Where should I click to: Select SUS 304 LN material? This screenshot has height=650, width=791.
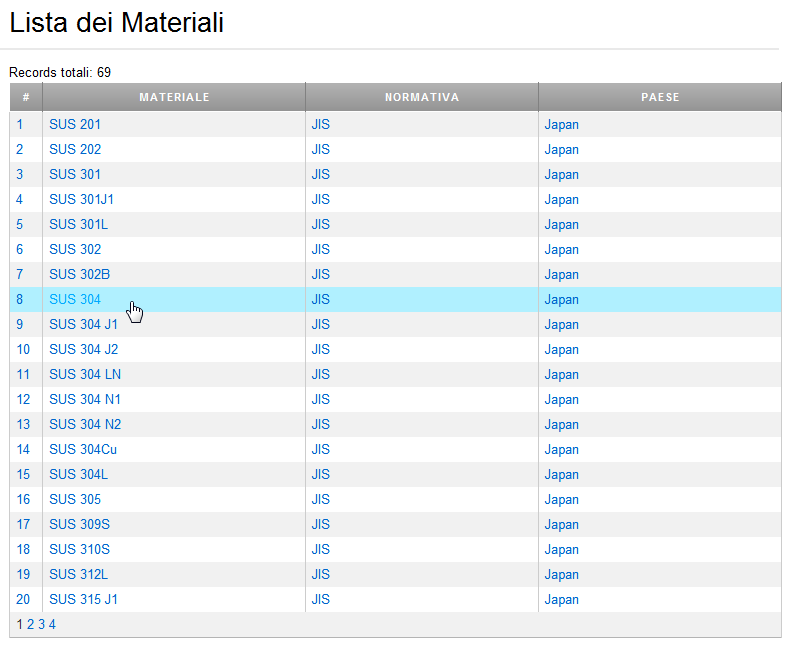(85, 374)
